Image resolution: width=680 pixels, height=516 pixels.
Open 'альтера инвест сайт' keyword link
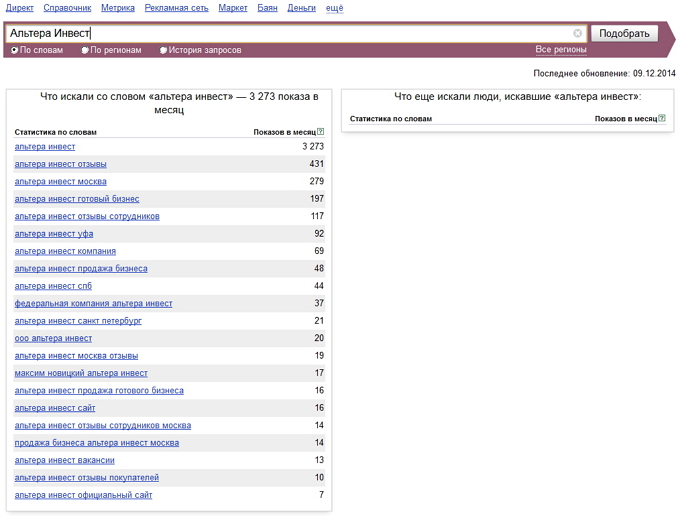click(55, 408)
